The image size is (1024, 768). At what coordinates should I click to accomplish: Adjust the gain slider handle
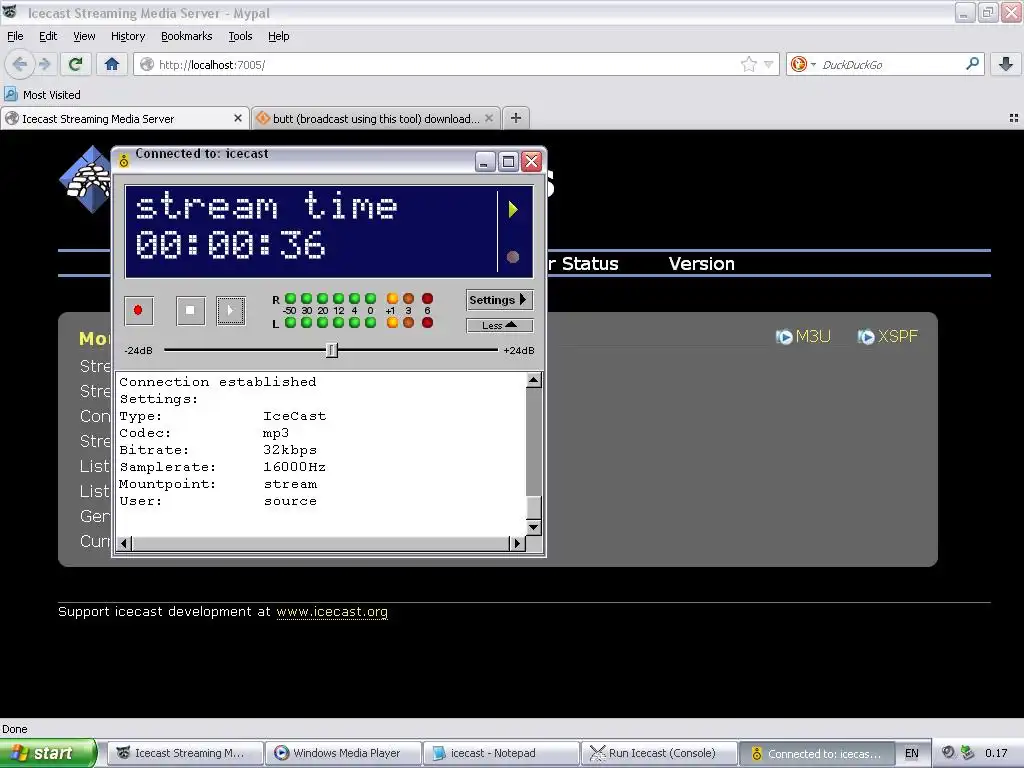point(332,350)
